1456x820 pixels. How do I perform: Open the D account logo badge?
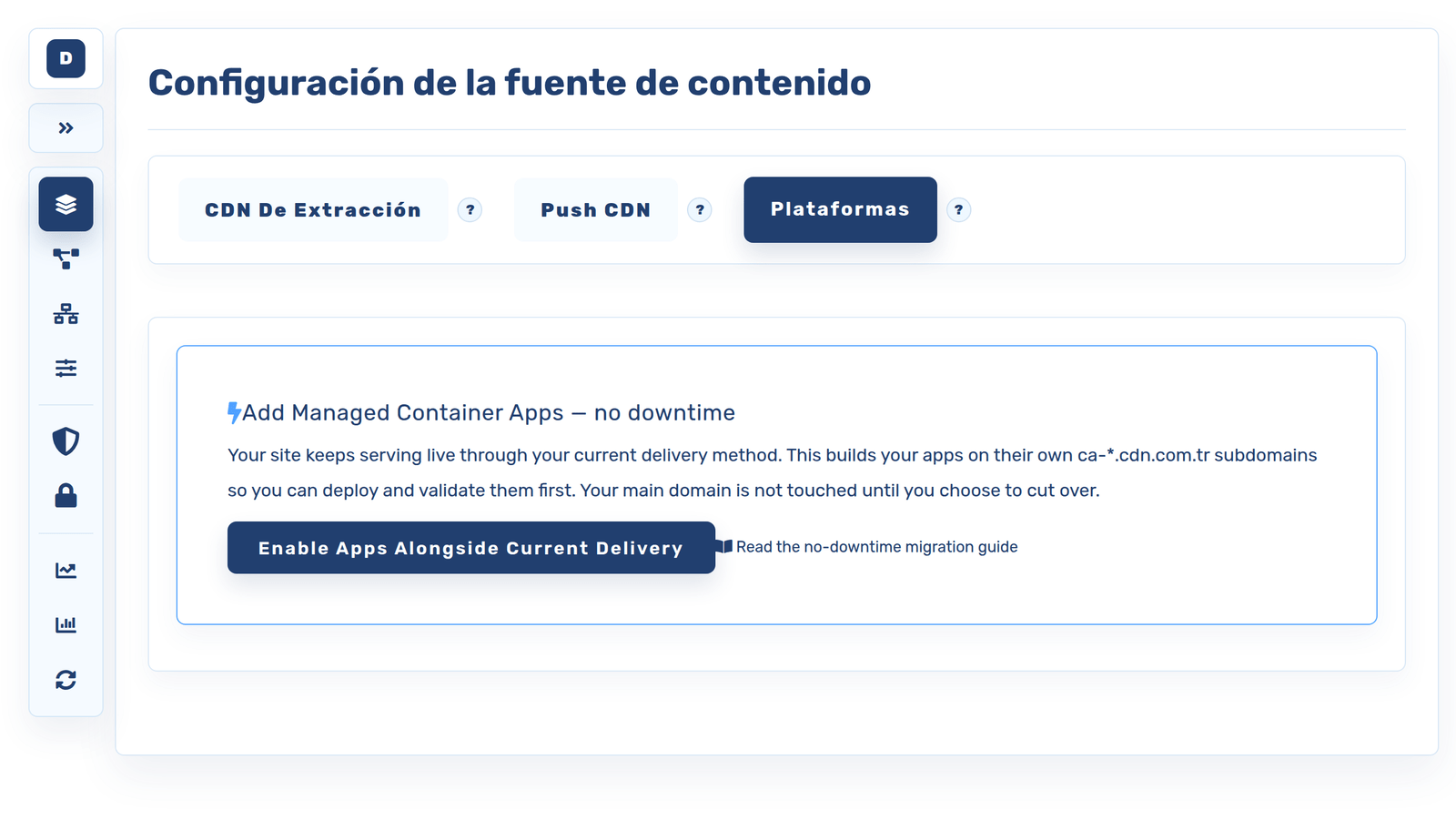(66, 58)
